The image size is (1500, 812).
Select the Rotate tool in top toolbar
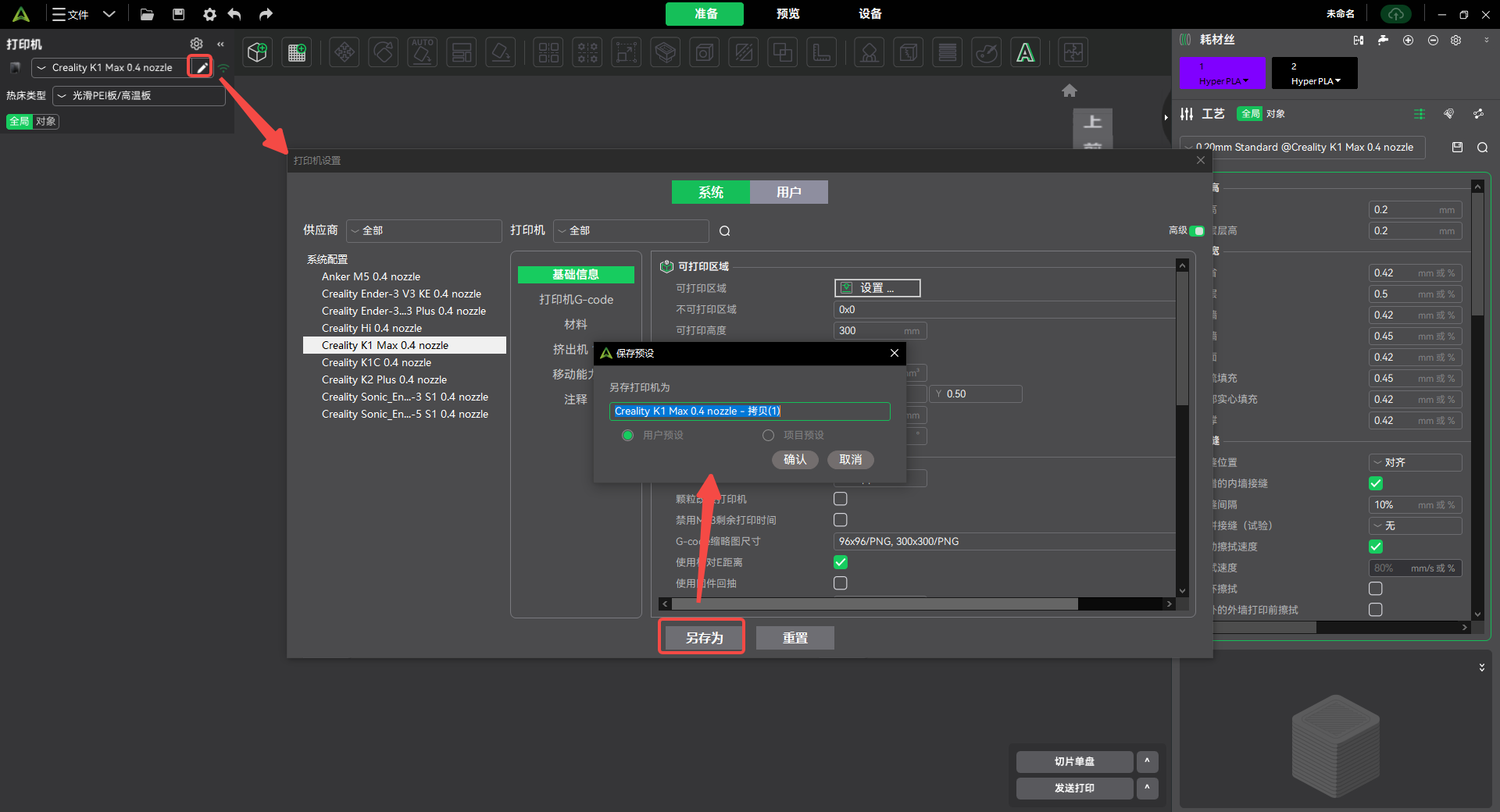pos(384,52)
